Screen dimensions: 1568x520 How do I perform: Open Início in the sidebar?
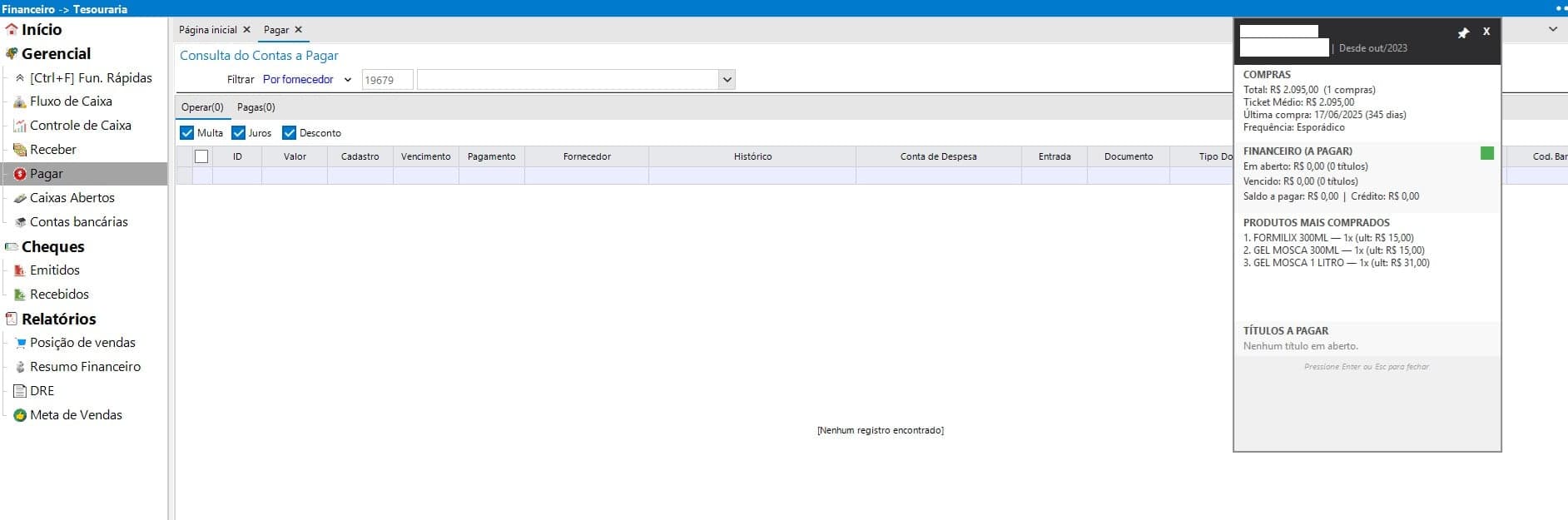[x=42, y=29]
